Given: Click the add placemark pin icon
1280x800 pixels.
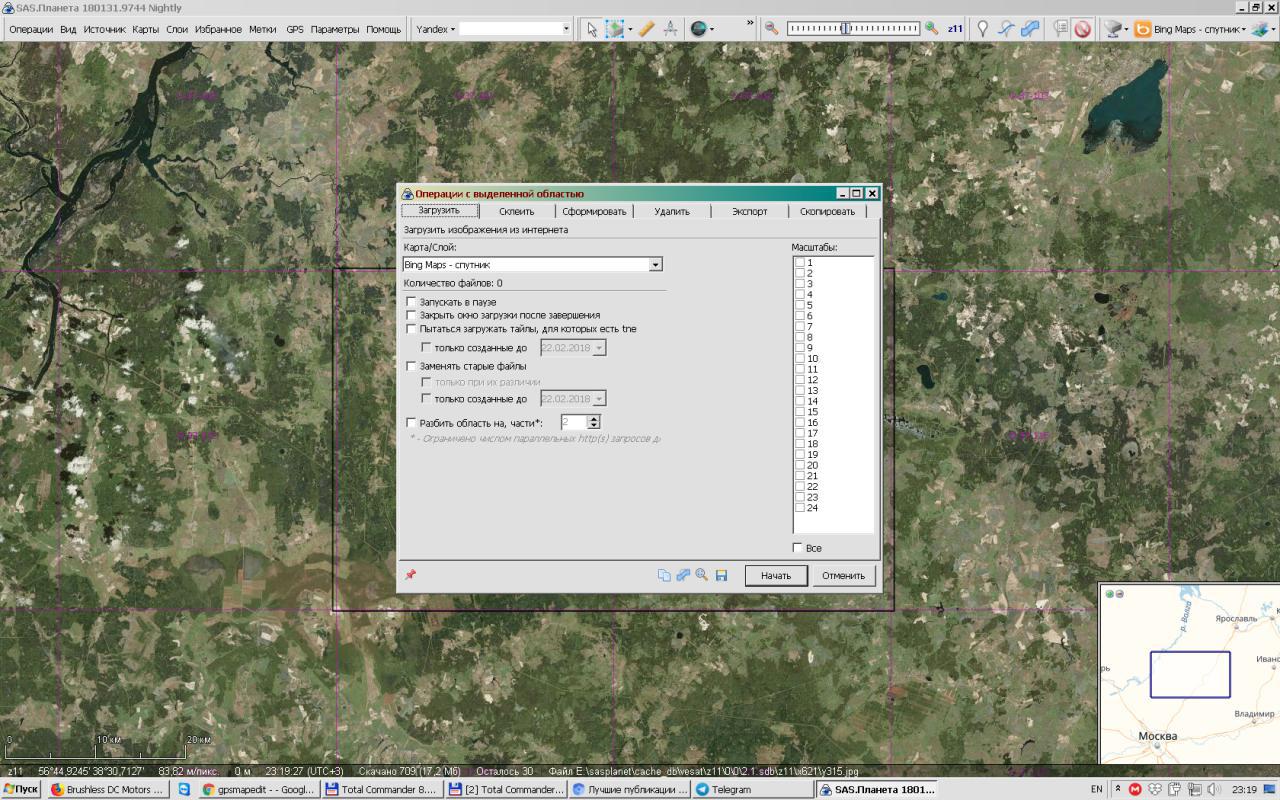Looking at the screenshot, I should pyautogui.click(x=982, y=29).
